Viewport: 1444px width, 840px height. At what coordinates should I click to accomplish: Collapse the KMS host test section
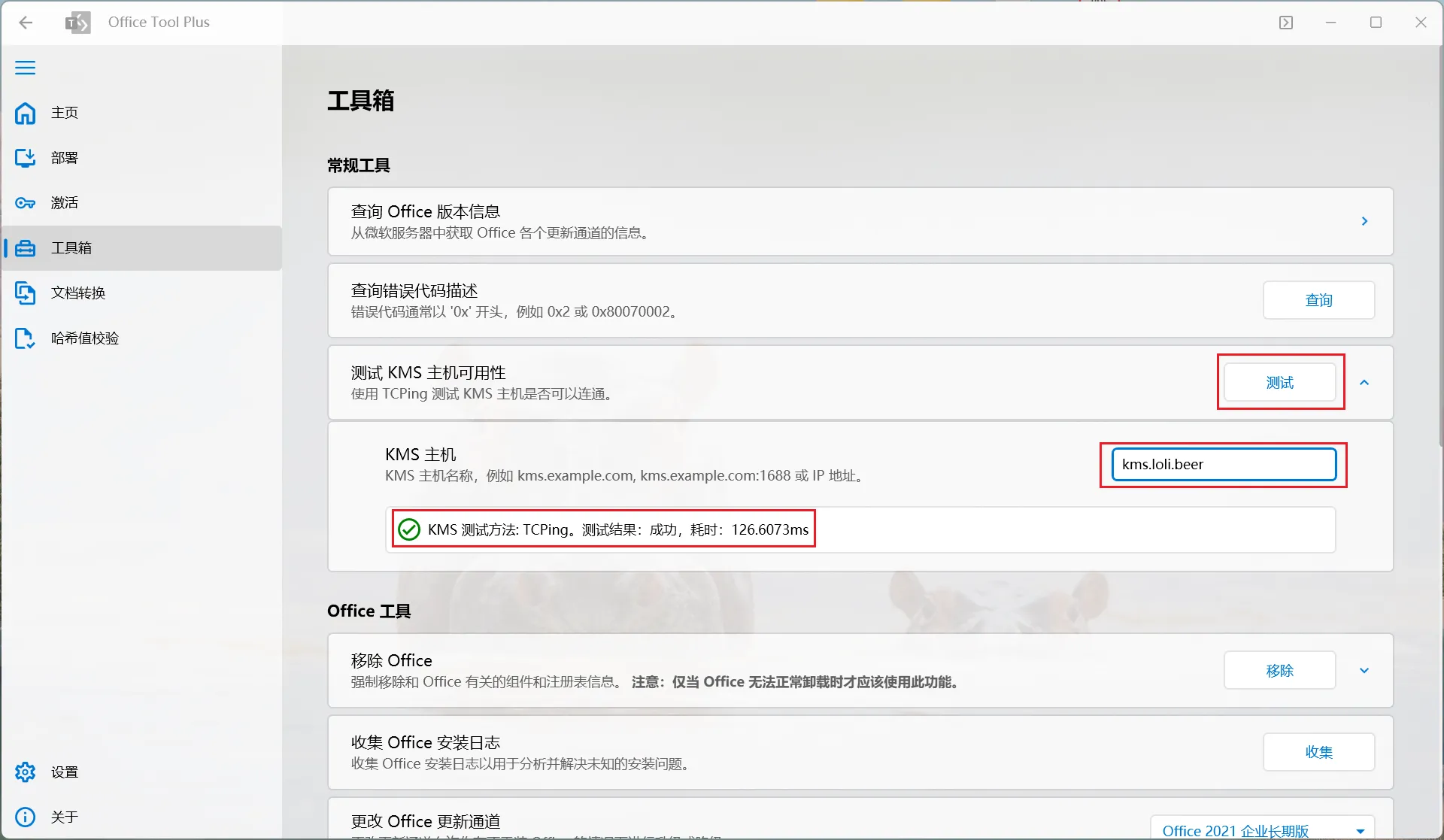point(1364,383)
